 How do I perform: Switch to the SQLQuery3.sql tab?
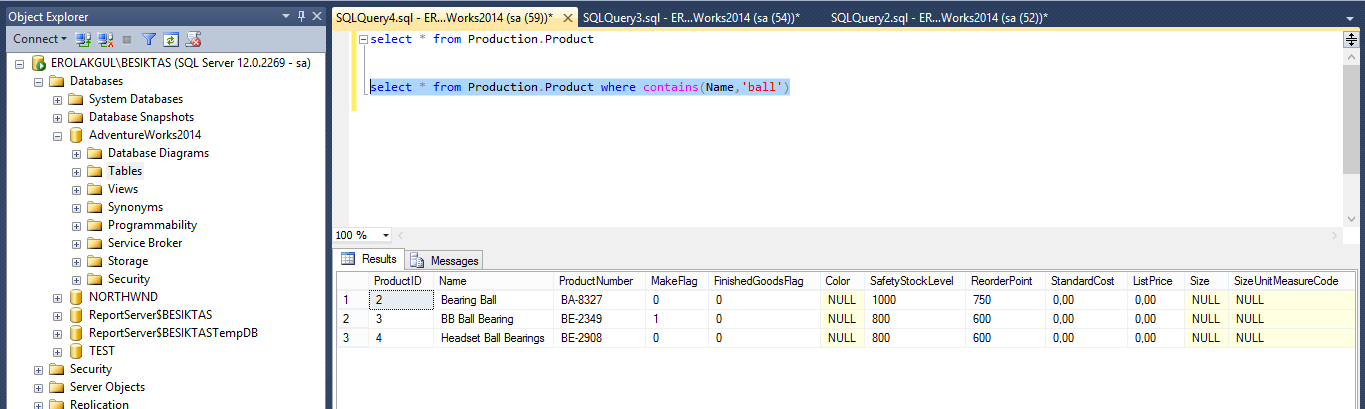(x=690, y=18)
